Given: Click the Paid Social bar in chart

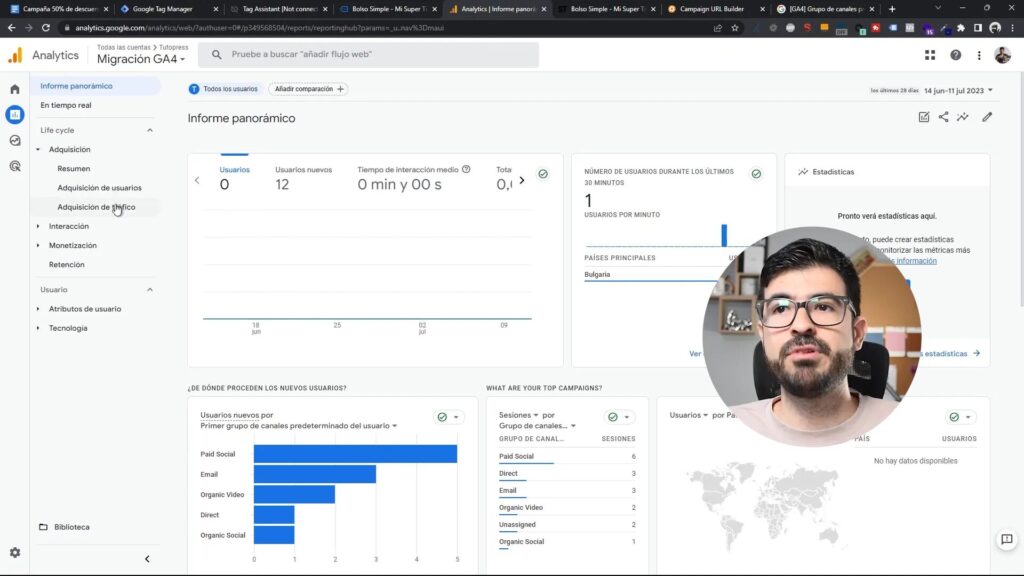Looking at the screenshot, I should (355, 454).
